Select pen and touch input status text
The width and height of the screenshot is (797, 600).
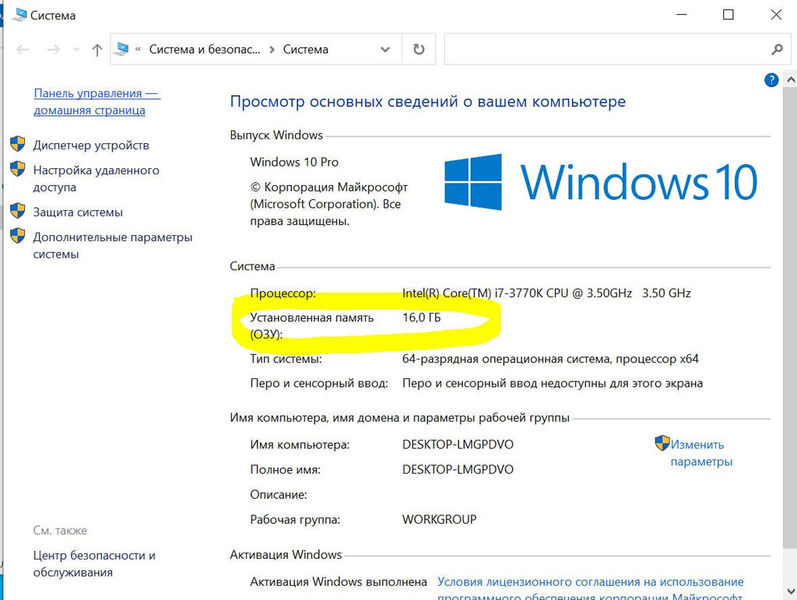pyautogui.click(x=553, y=383)
